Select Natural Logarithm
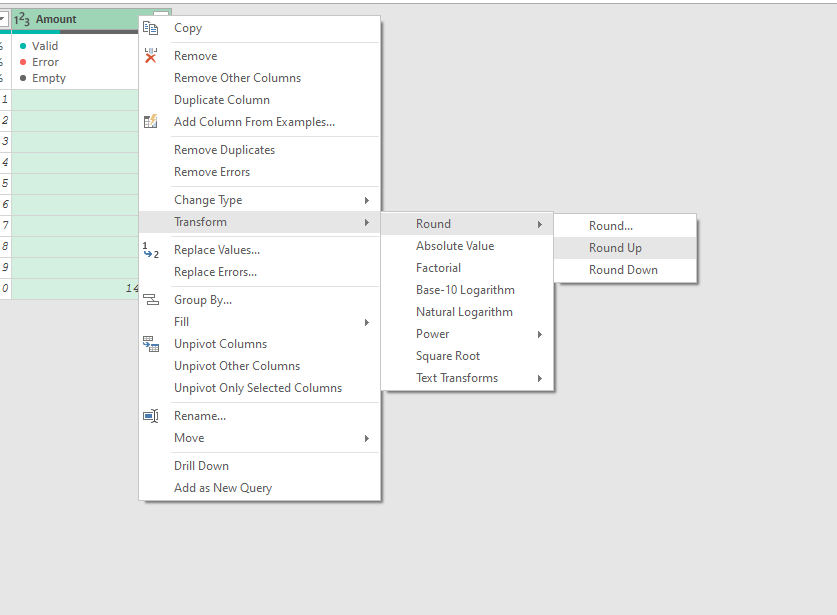Image resolution: width=837 pixels, height=615 pixels. click(x=467, y=312)
